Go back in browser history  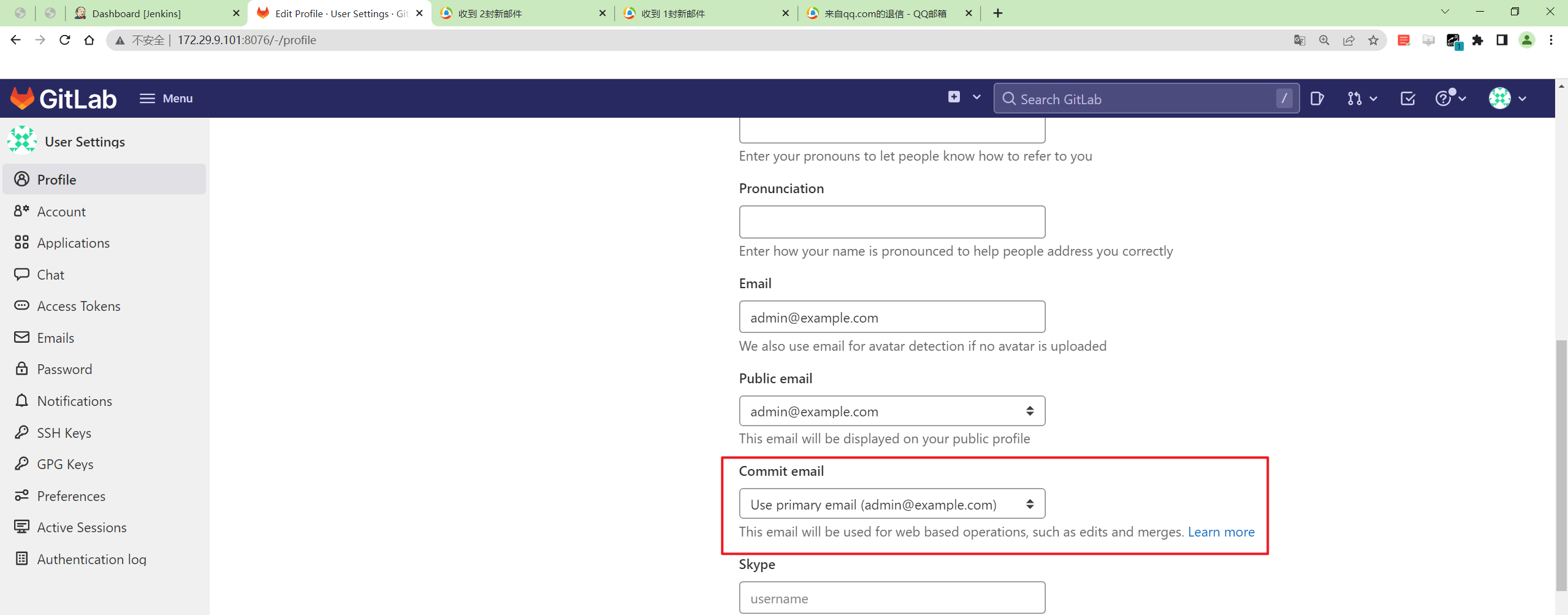point(16,40)
